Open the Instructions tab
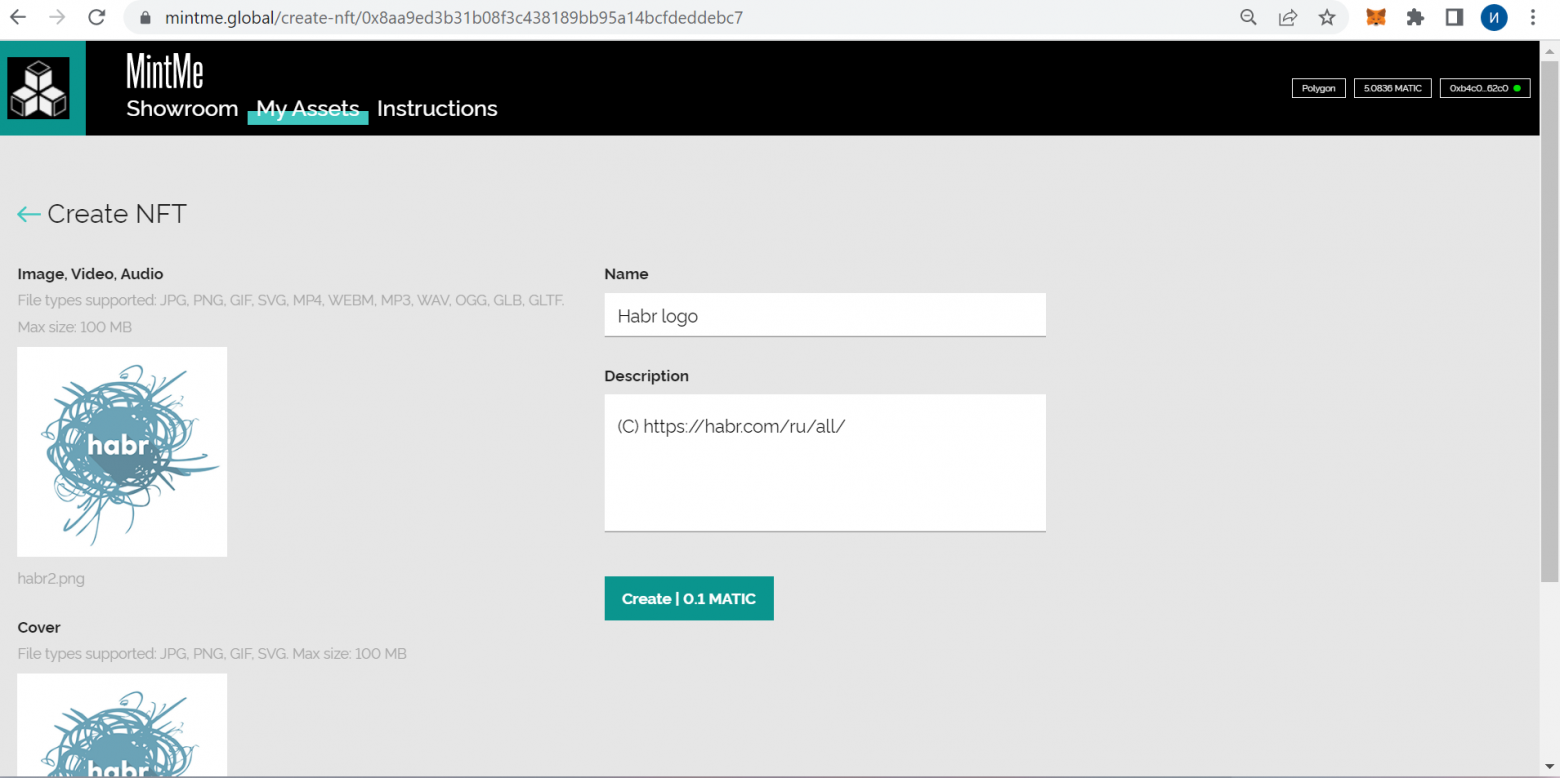Image resolution: width=1560 pixels, height=778 pixels. click(437, 108)
